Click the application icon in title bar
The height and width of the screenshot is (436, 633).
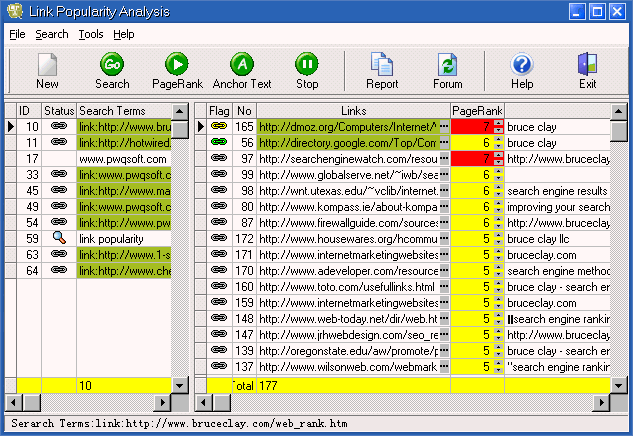coord(15,11)
